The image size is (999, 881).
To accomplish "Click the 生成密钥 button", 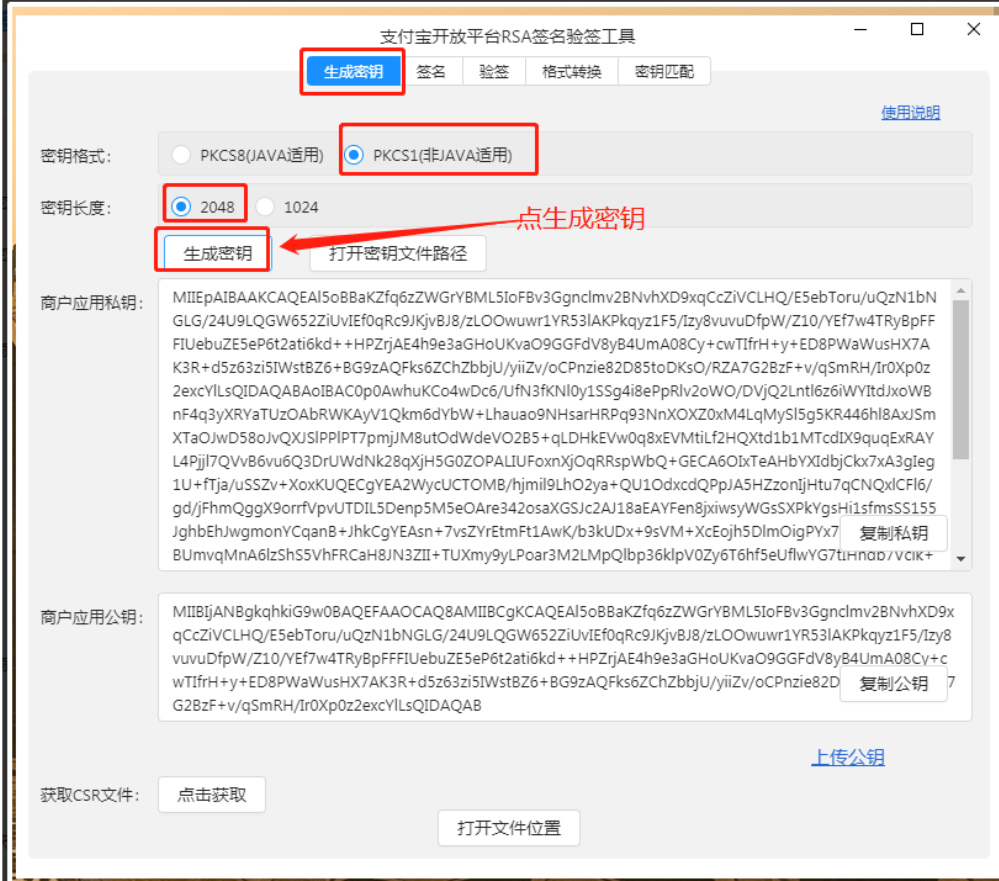I will click(x=218, y=254).
